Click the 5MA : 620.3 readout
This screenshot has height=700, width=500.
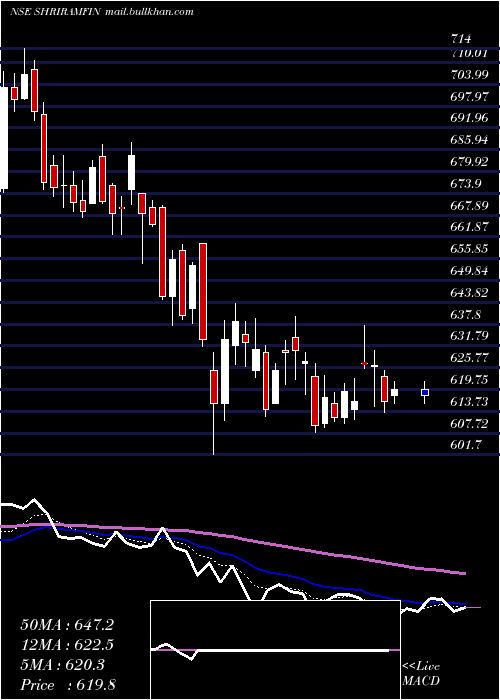[62, 665]
